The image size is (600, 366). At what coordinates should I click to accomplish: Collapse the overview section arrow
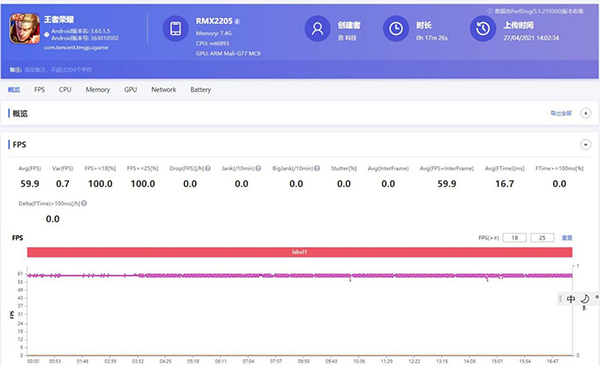pyautogui.click(x=585, y=113)
